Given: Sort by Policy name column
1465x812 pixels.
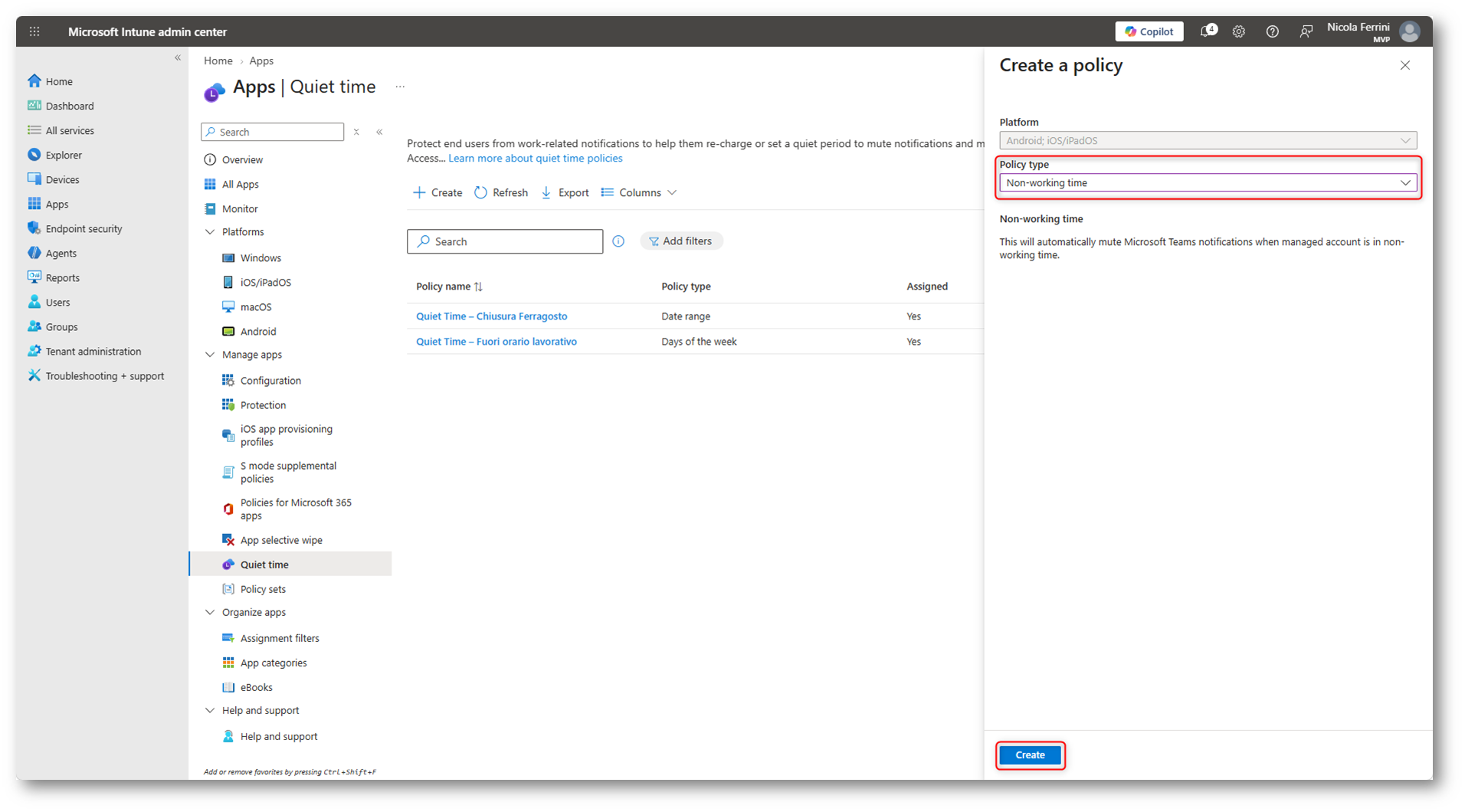Looking at the screenshot, I should click(x=449, y=286).
